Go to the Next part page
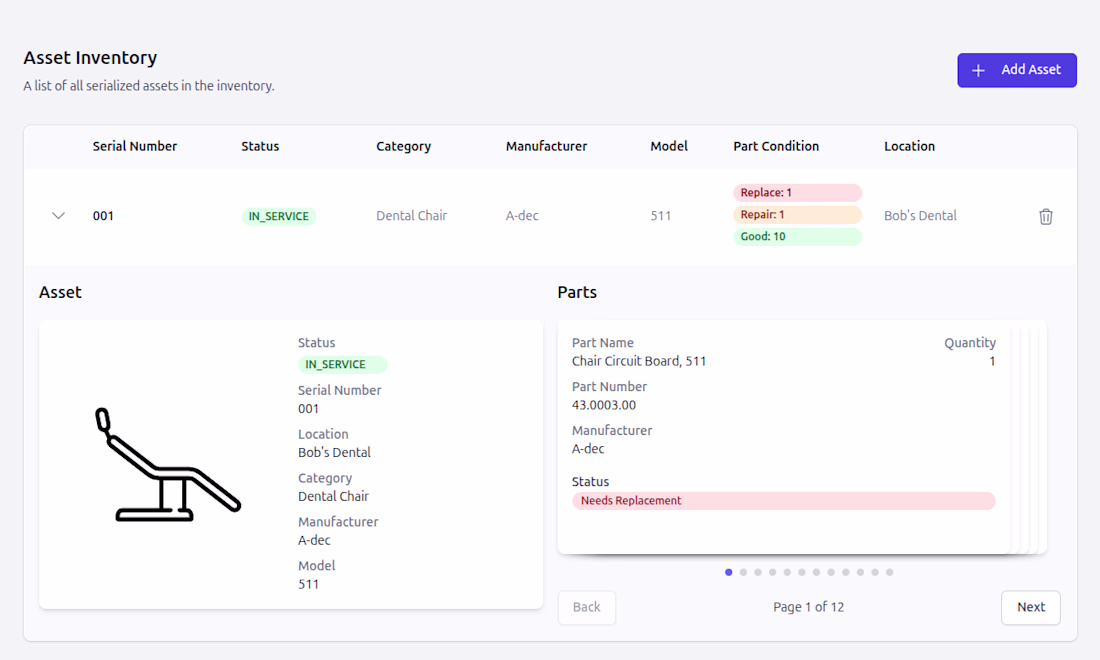The width and height of the screenshot is (1100, 660). coord(1030,607)
